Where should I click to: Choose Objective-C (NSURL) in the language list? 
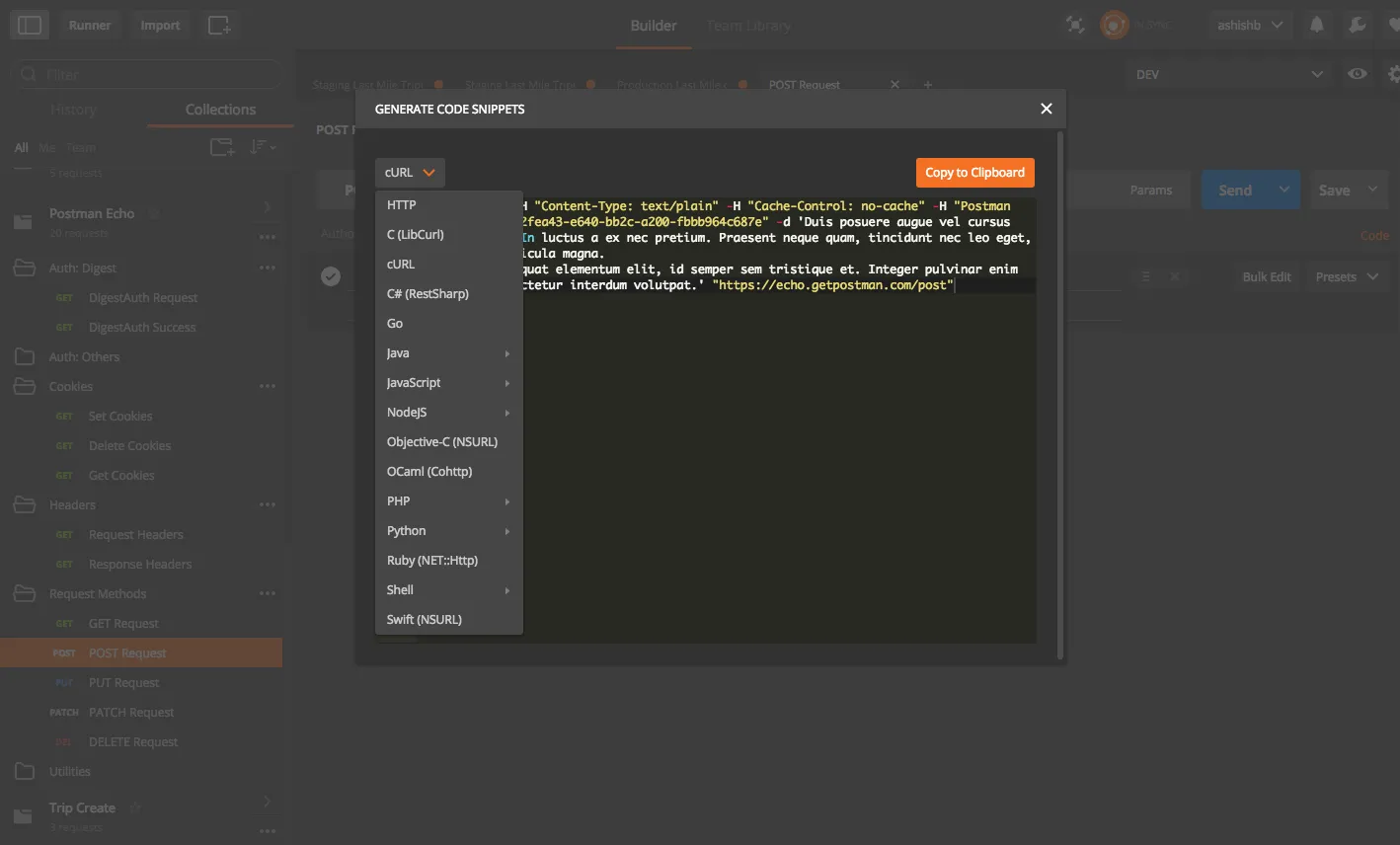[449, 442]
